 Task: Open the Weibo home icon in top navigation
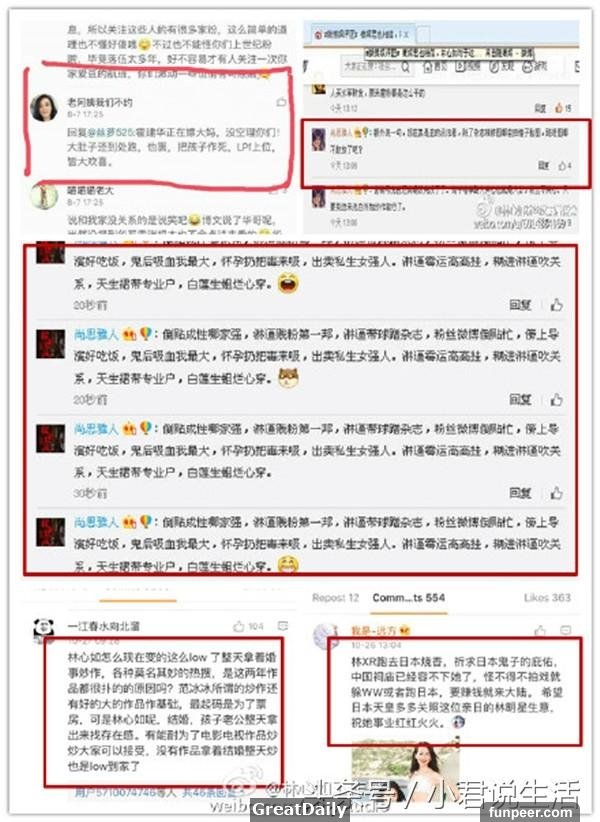click(428, 67)
